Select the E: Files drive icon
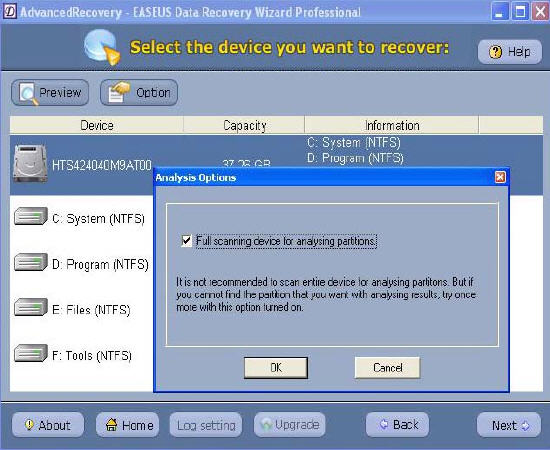Image resolution: width=550 pixels, height=450 pixels. tap(31, 307)
